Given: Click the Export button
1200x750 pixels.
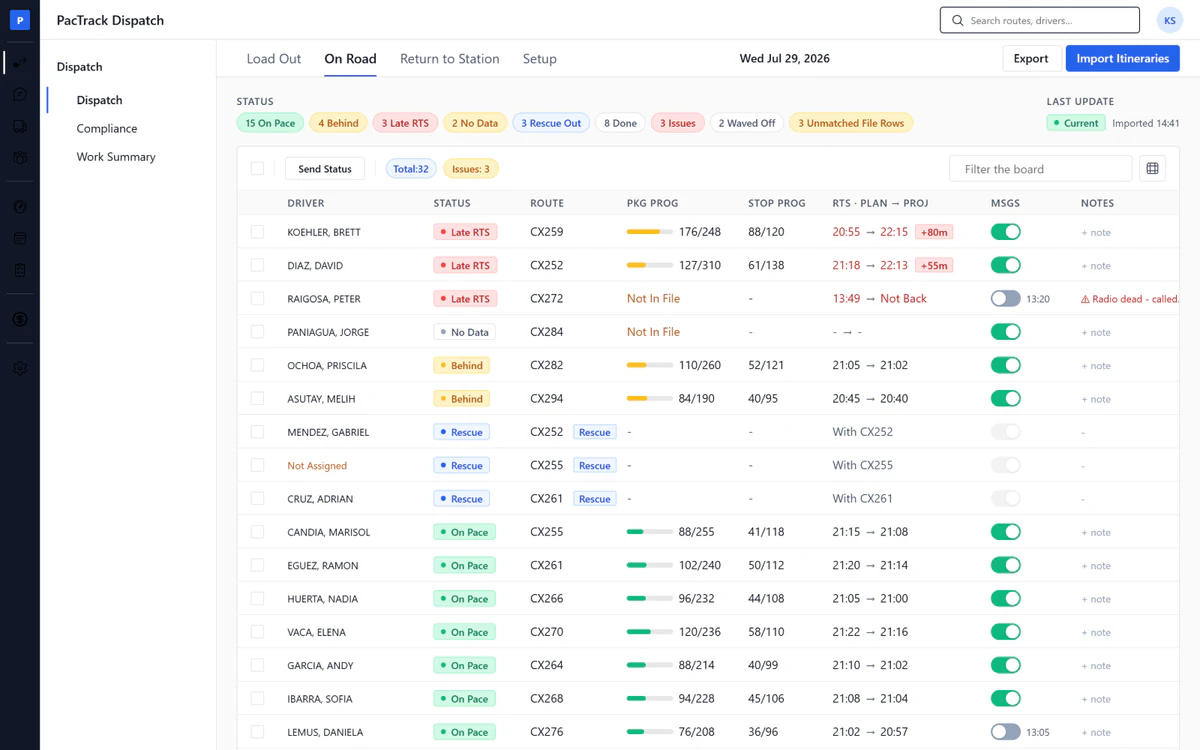Looking at the screenshot, I should pyautogui.click(x=1031, y=59).
